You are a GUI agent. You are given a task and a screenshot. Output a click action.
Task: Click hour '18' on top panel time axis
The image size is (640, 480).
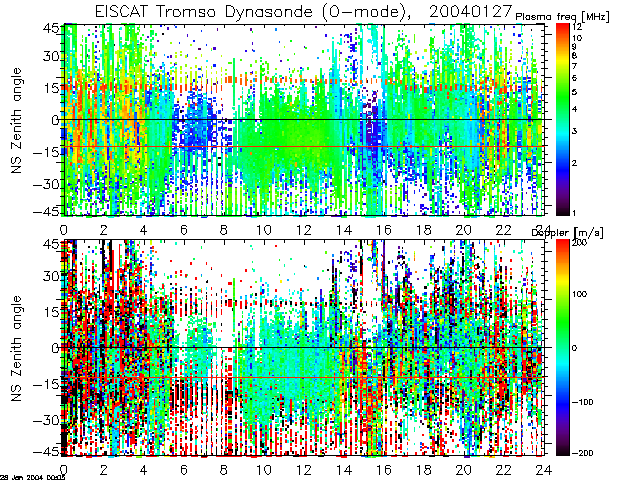[x=424, y=230]
